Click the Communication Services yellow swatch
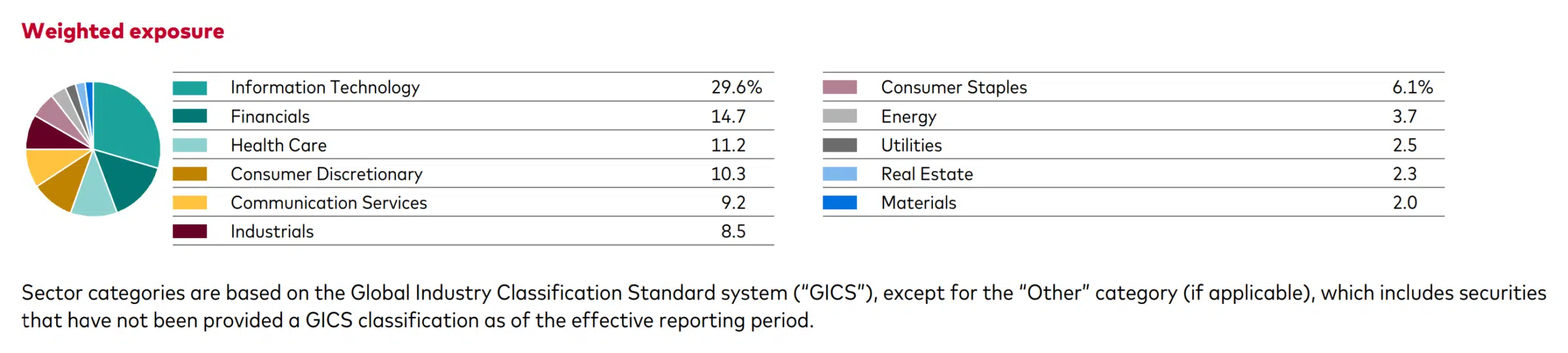 tap(189, 203)
